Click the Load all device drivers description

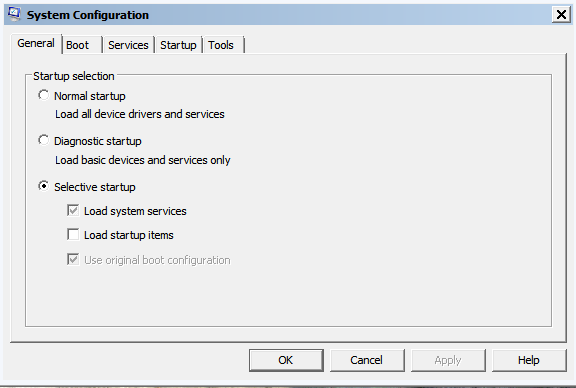point(140,114)
